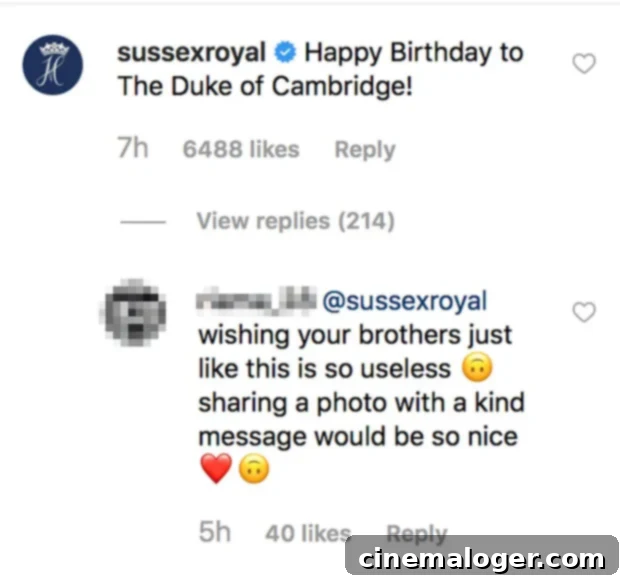View the 6488 likes list
The width and height of the screenshot is (620, 582).
click(241, 149)
